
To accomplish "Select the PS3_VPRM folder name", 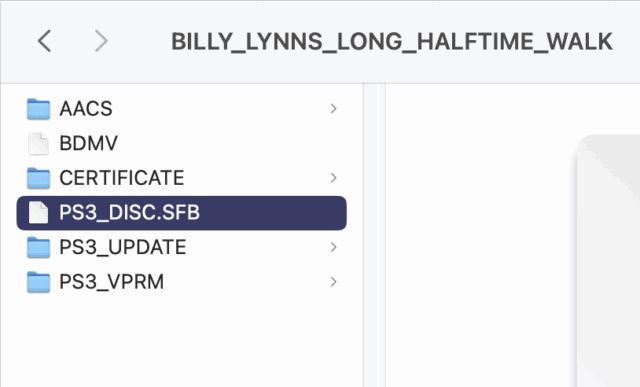I will click(x=111, y=282).
